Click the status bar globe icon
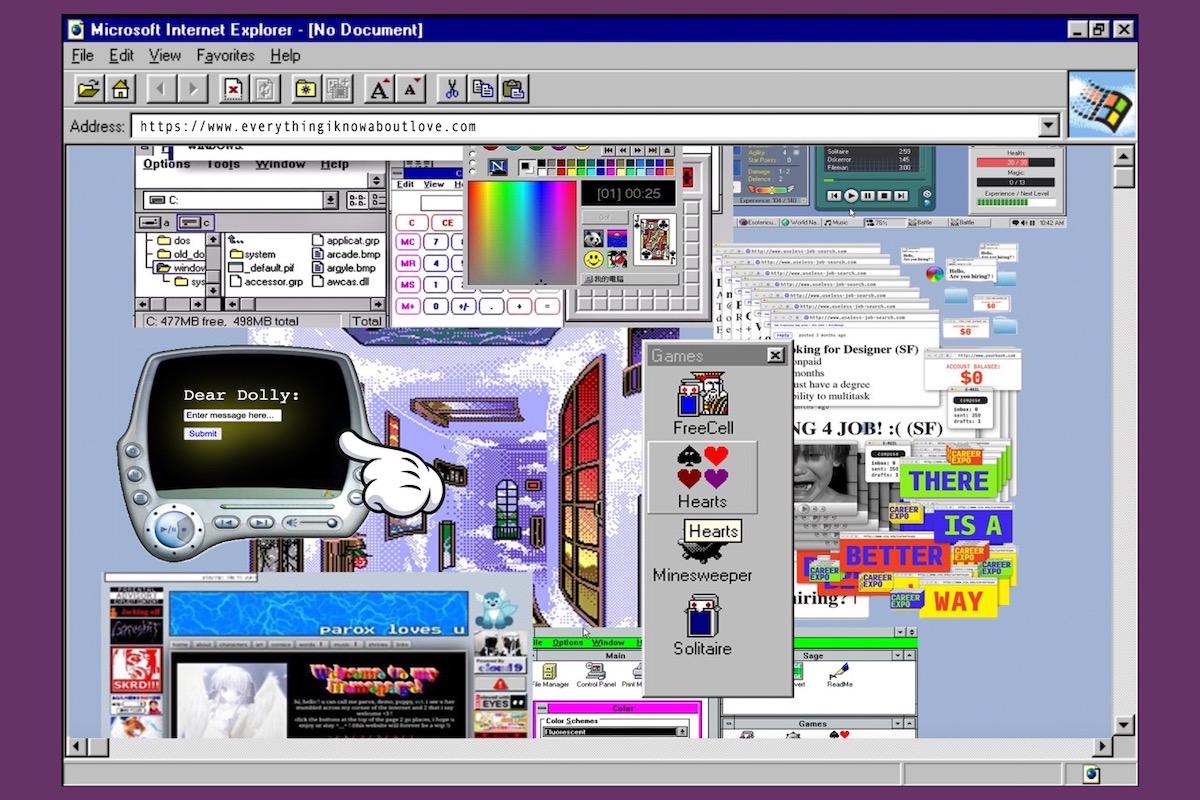Viewport: 1200px width, 800px height. point(1091,774)
